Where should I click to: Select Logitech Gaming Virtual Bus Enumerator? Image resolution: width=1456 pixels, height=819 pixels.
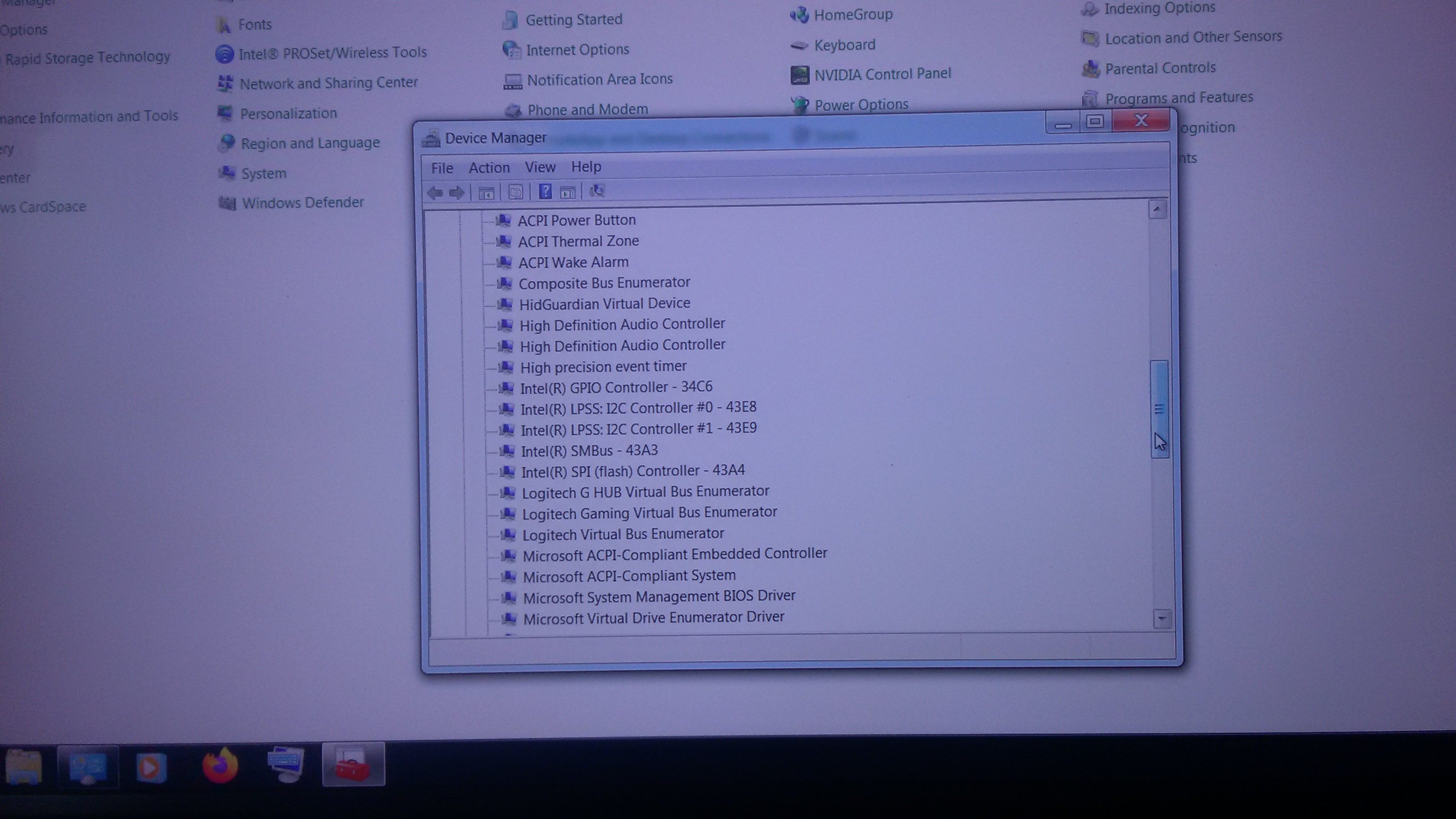[649, 513]
